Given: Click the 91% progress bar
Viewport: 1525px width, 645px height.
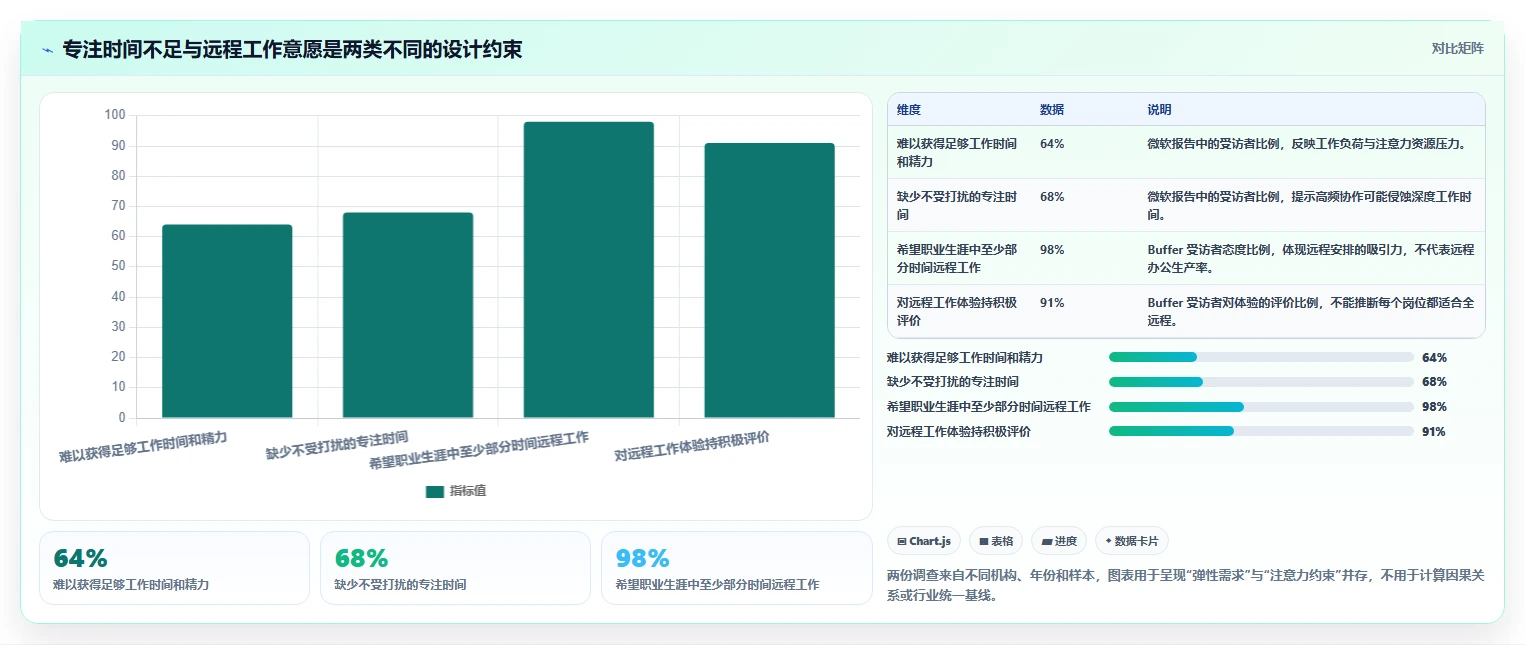Looking at the screenshot, I should [x=1261, y=432].
